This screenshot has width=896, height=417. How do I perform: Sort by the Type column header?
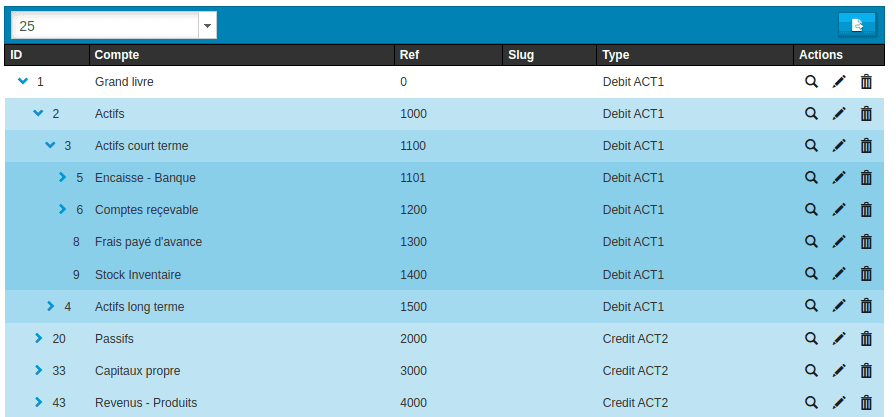(695, 55)
